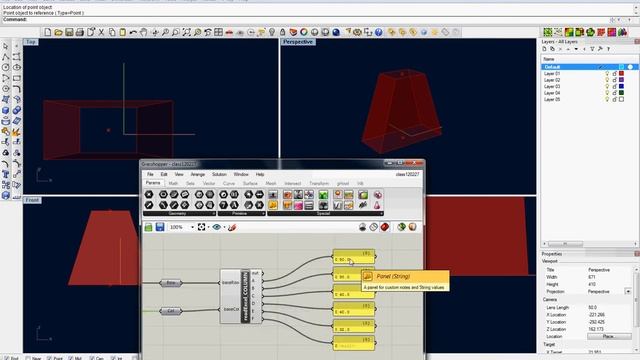Click the blue Grasshopper save disk icon

(160, 227)
